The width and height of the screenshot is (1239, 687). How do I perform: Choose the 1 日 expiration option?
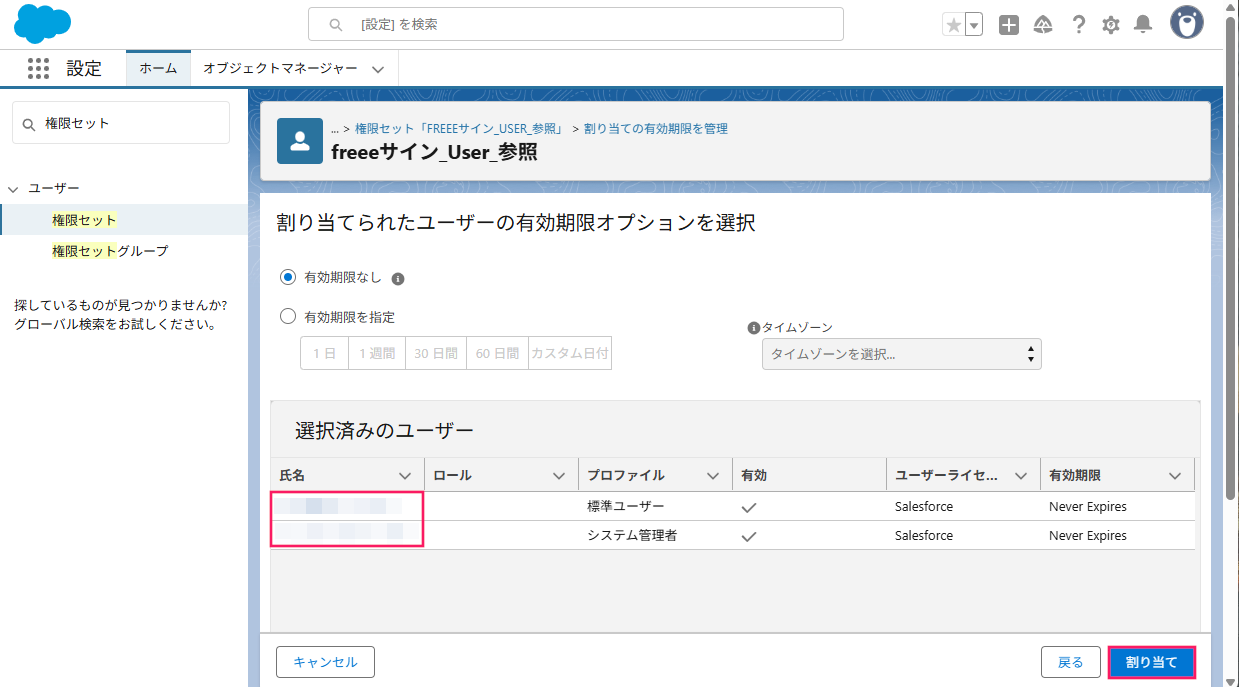(x=324, y=353)
